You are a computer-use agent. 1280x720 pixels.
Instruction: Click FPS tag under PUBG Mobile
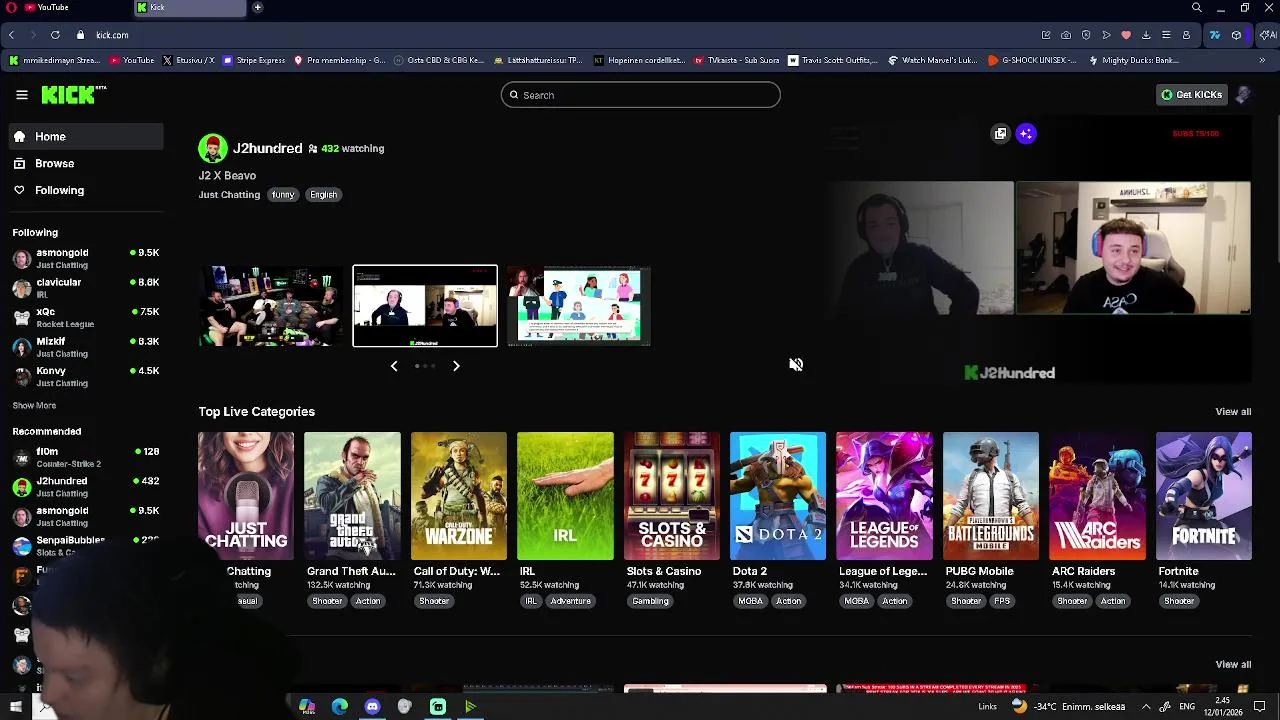(x=1002, y=601)
